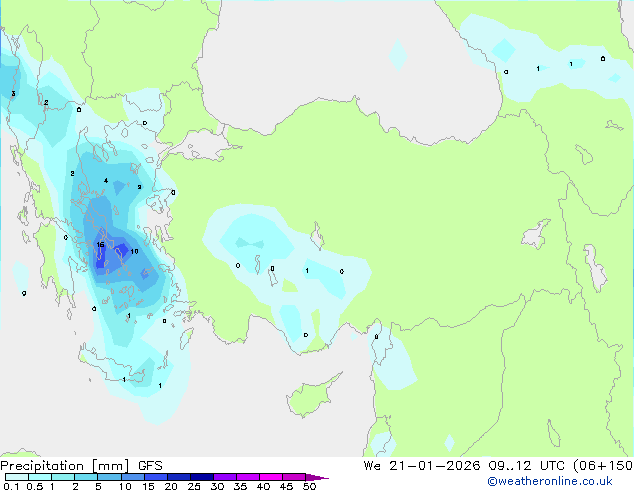Click the '16' precipitation value on map

coord(101,245)
